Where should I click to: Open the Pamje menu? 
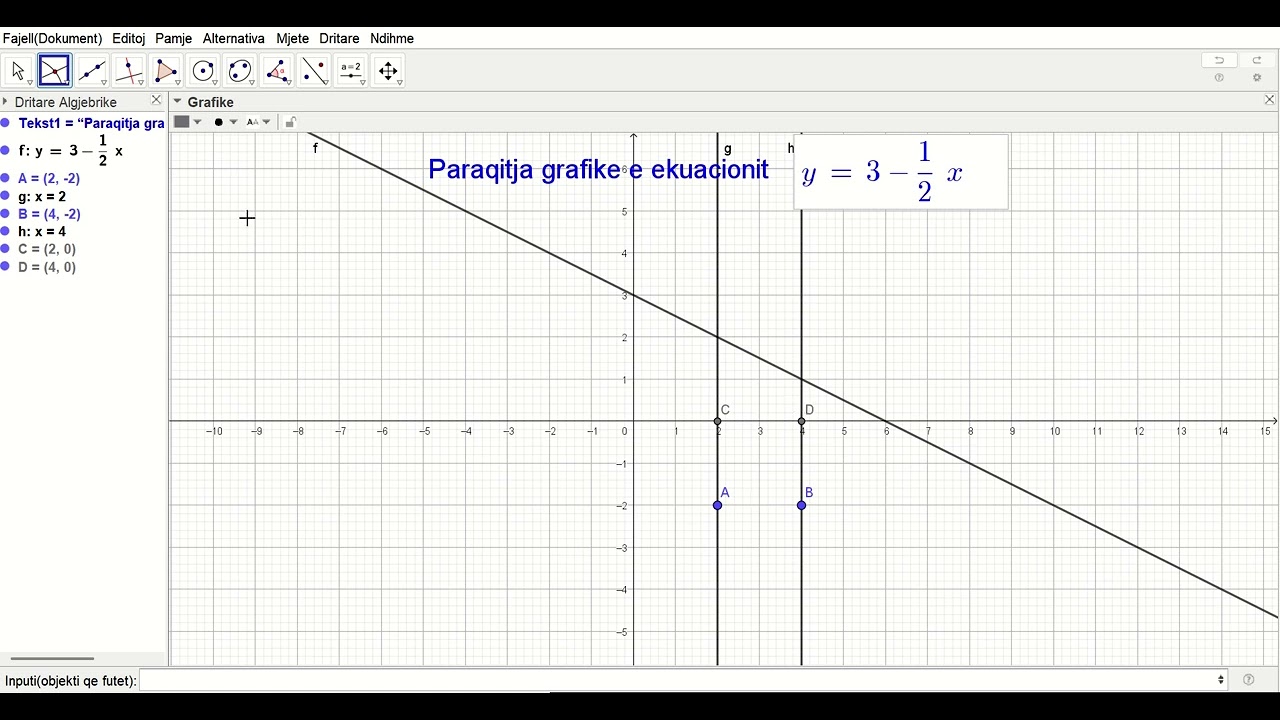174,38
